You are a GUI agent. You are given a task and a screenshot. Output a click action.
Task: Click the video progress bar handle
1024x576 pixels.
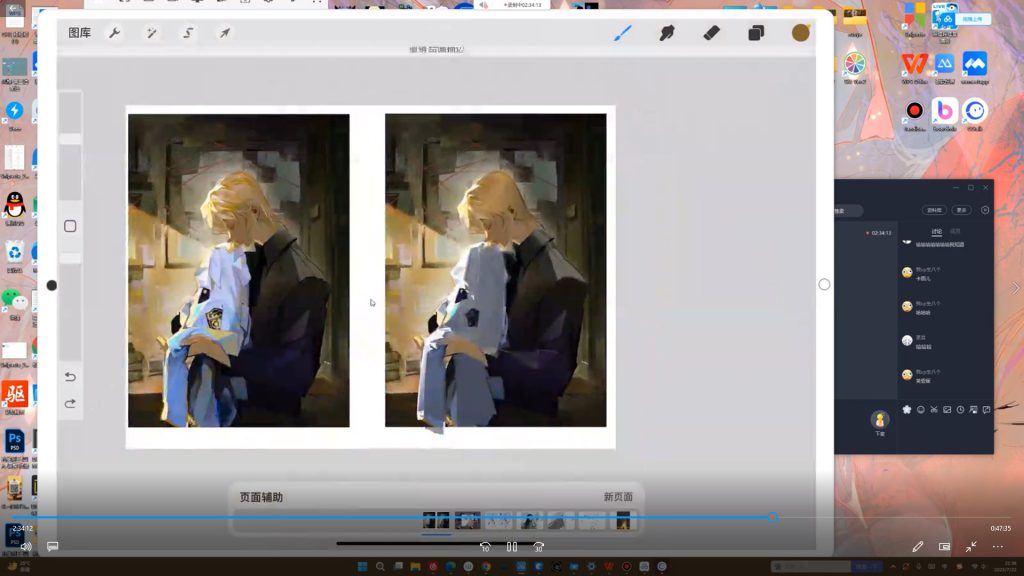click(x=773, y=517)
